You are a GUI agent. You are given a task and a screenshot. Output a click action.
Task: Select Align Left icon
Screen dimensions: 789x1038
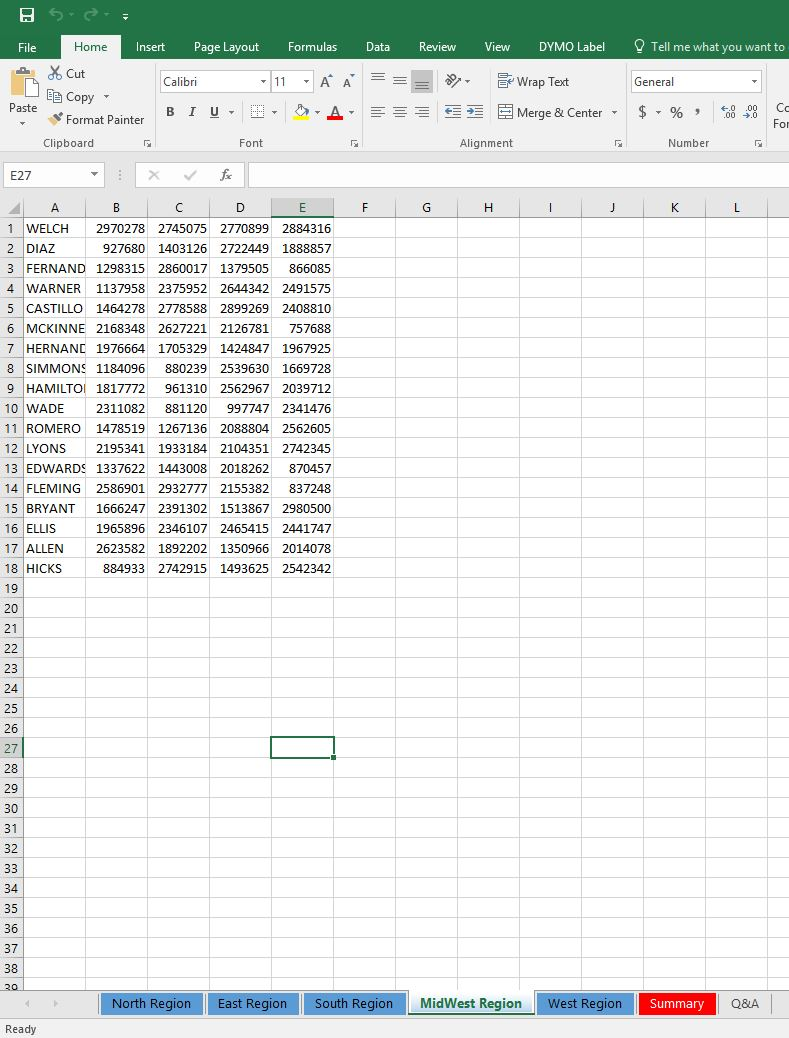coord(378,112)
